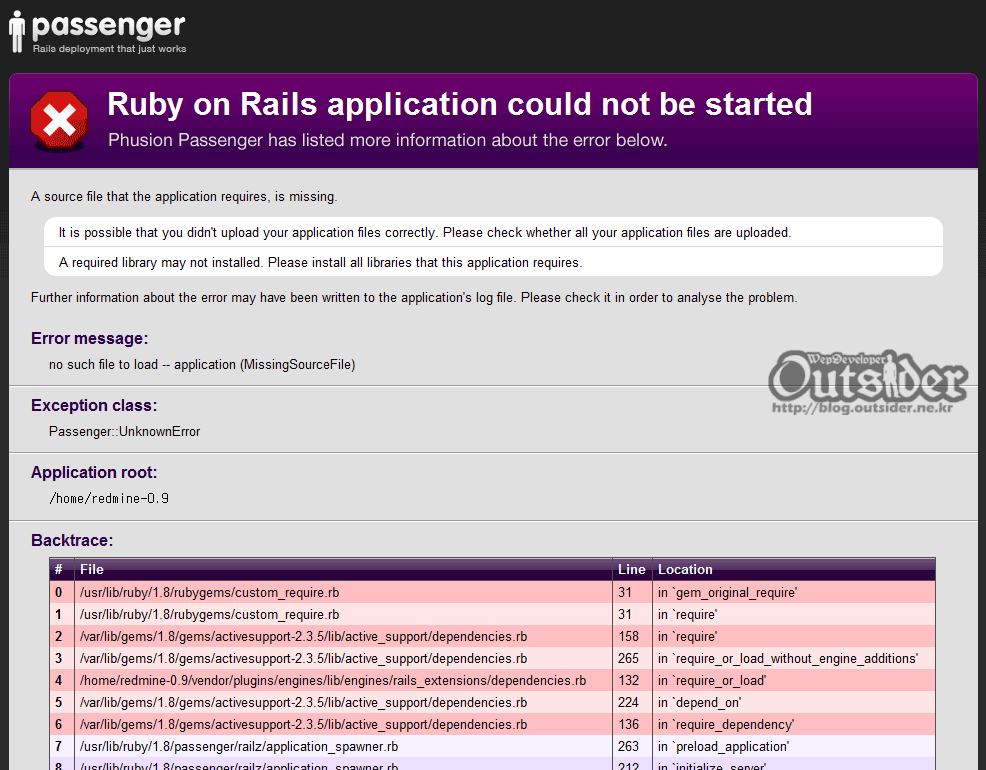Click the Passenger logo figure icon
The height and width of the screenshot is (770, 986).
(x=17, y=31)
